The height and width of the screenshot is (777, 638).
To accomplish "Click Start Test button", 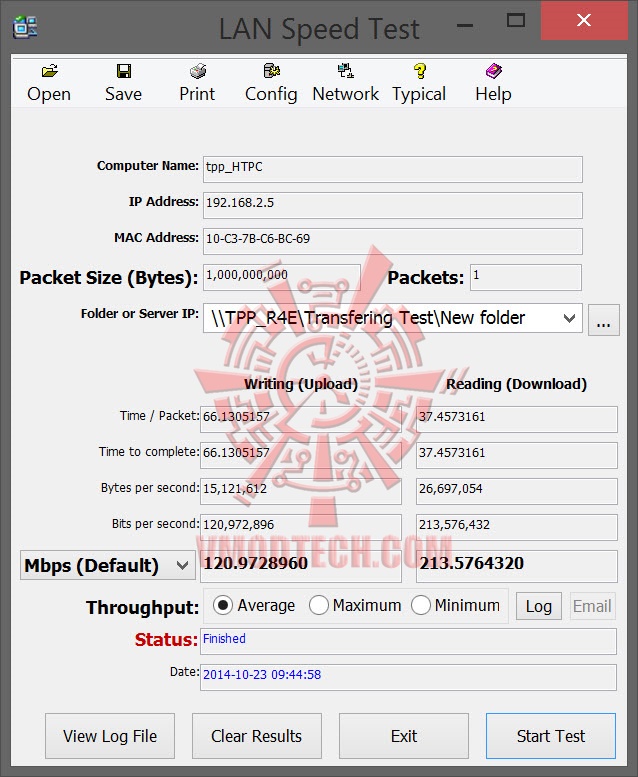I will point(551,736).
